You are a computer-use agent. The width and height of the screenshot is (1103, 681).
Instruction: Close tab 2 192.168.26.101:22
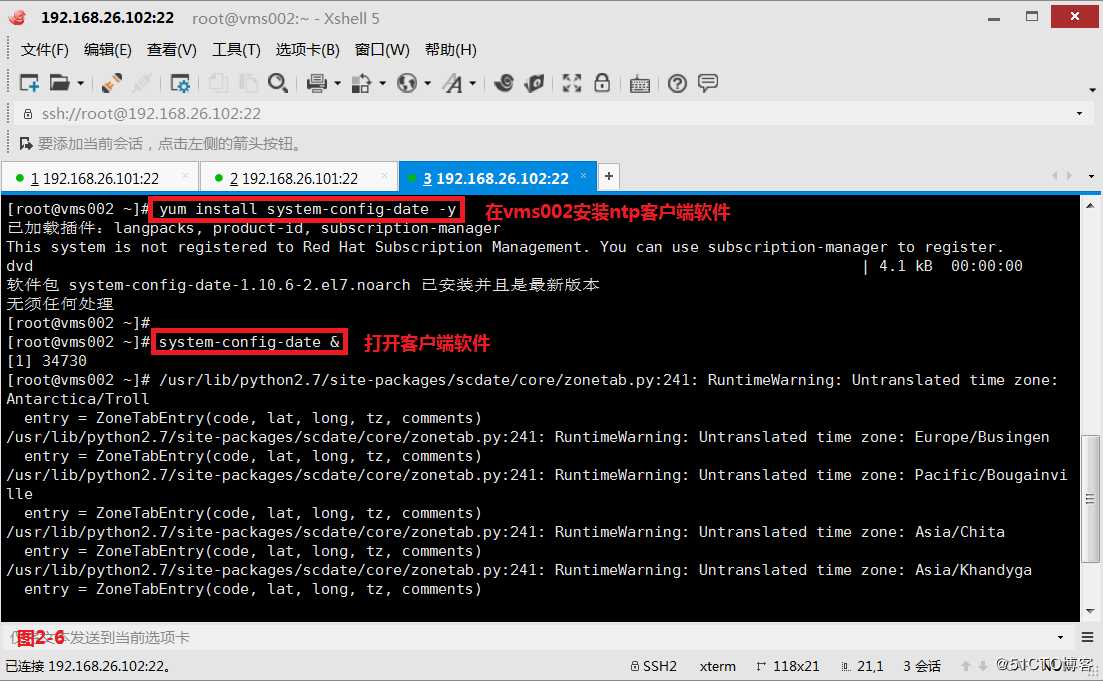click(384, 176)
